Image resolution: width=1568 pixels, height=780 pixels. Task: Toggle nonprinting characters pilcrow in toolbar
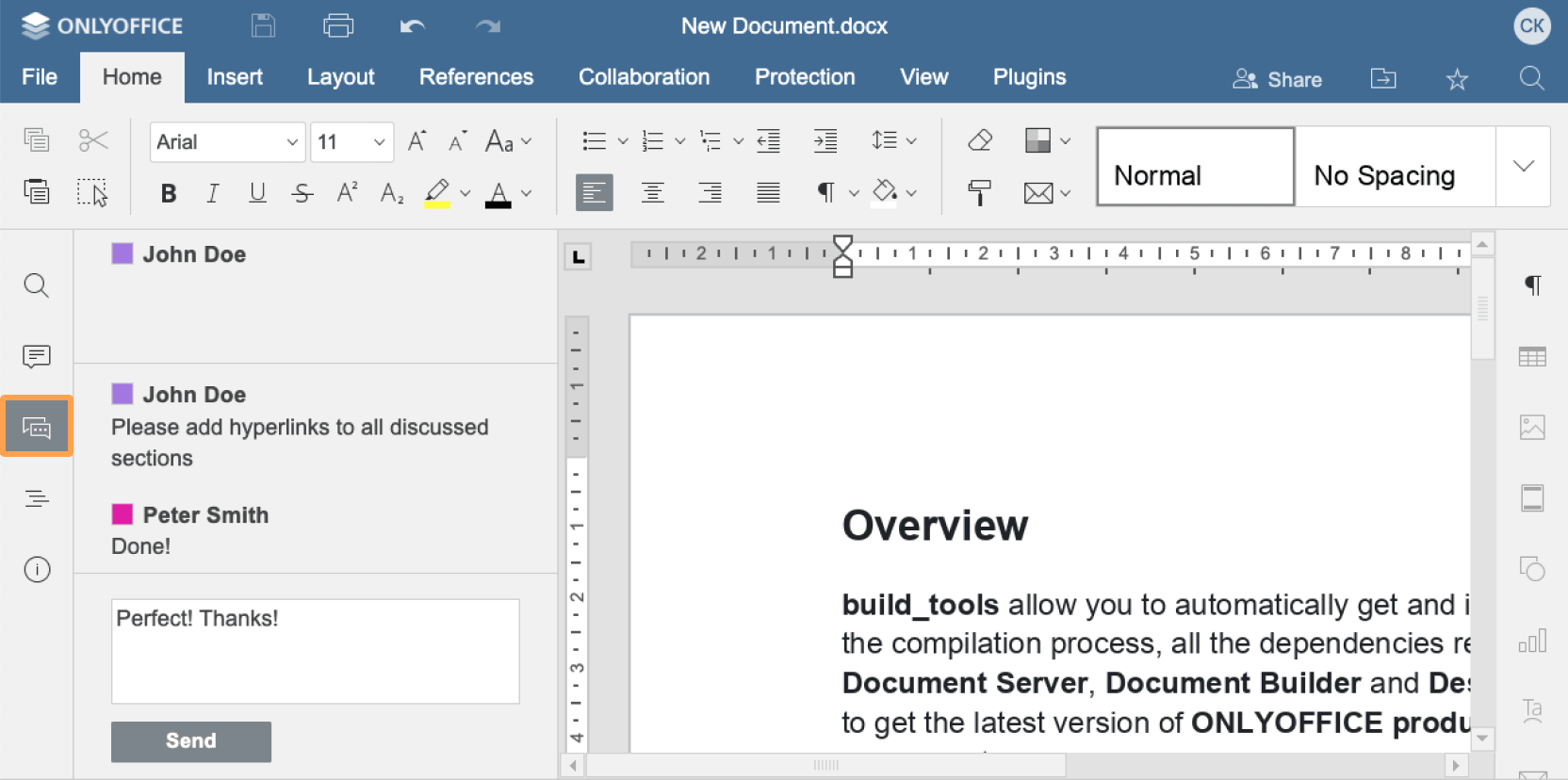click(825, 192)
